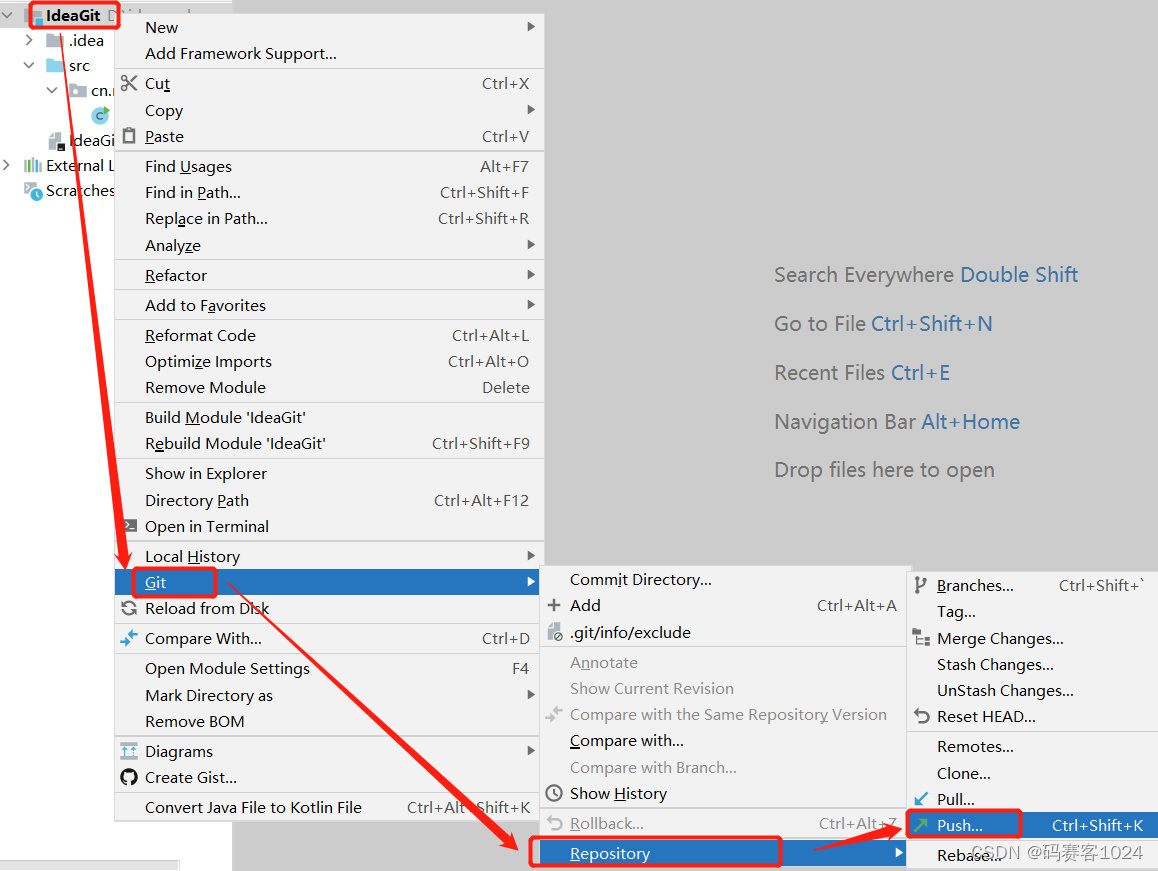Open the Mark Directory as submenu
The height and width of the screenshot is (871, 1158).
click(329, 695)
